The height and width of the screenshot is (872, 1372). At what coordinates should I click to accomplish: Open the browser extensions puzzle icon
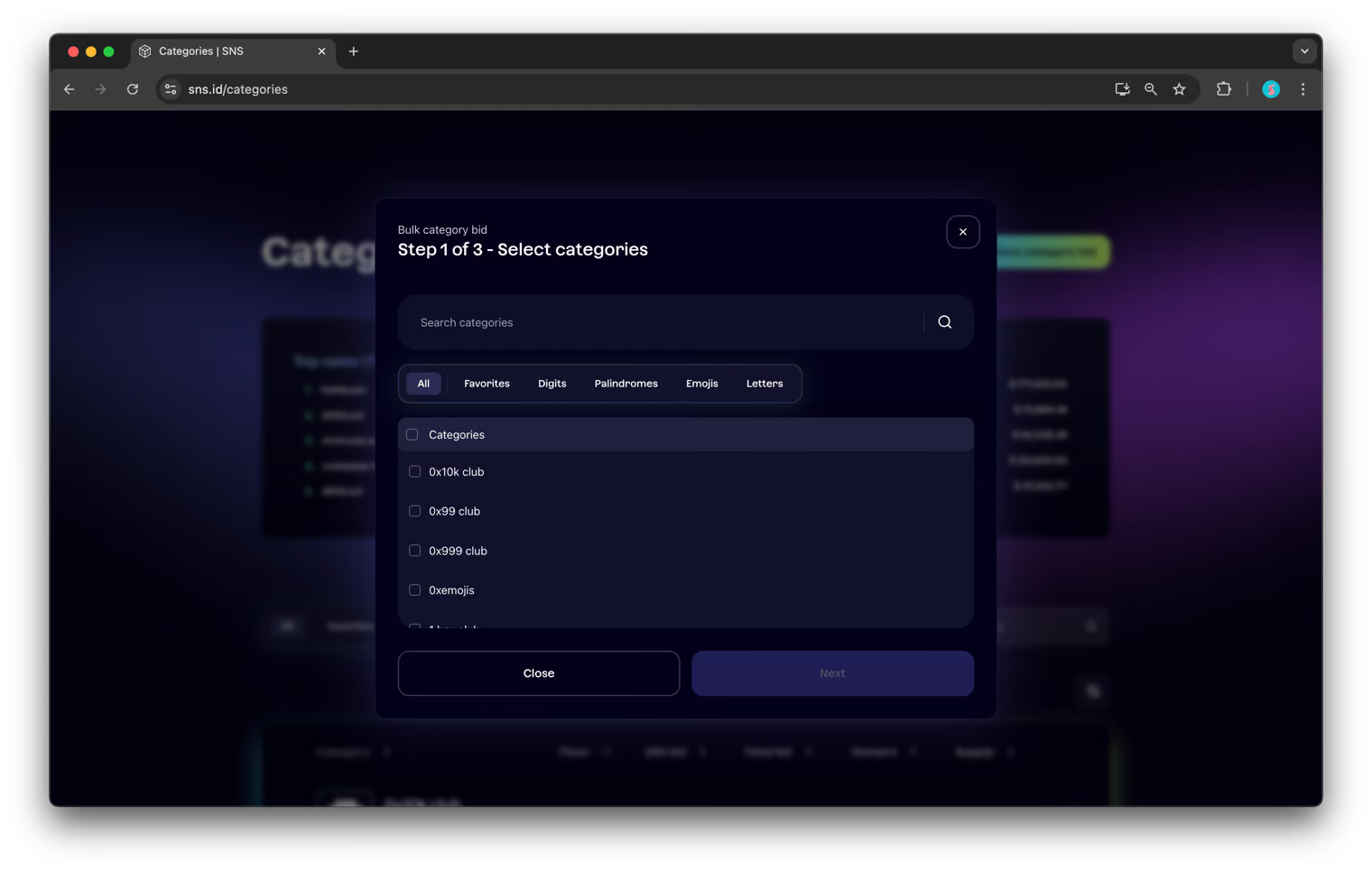(x=1223, y=89)
